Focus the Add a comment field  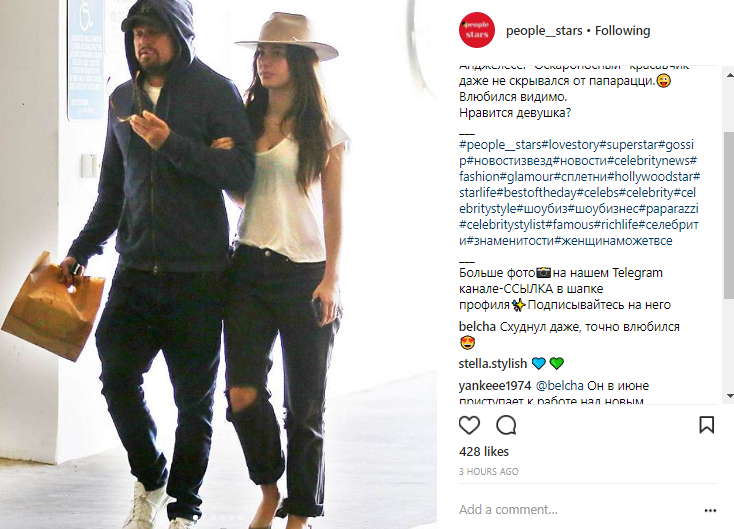point(579,509)
